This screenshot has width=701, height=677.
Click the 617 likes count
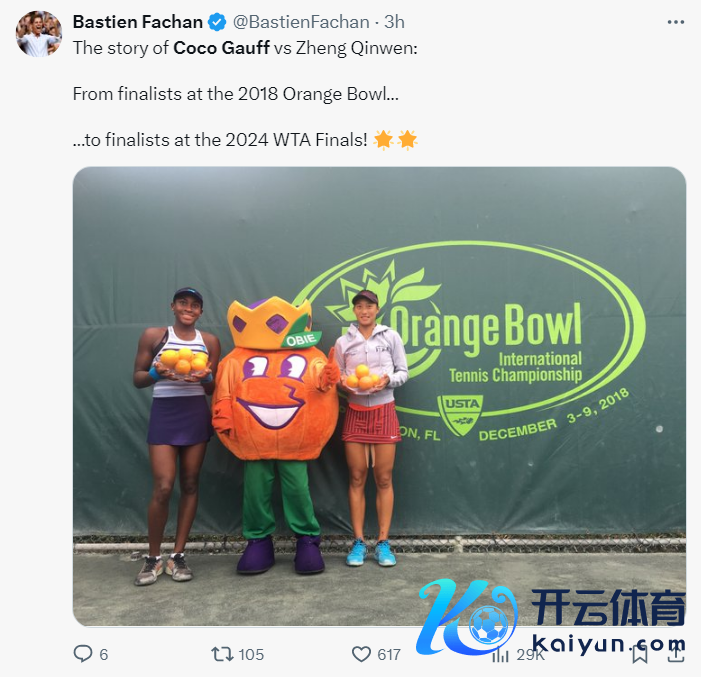[x=389, y=655]
